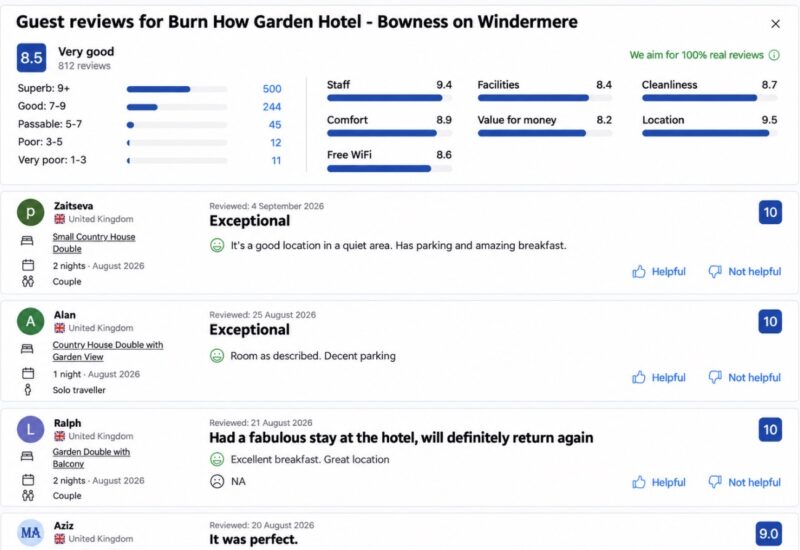Click the Superb 9+ rating bar

click(177, 89)
